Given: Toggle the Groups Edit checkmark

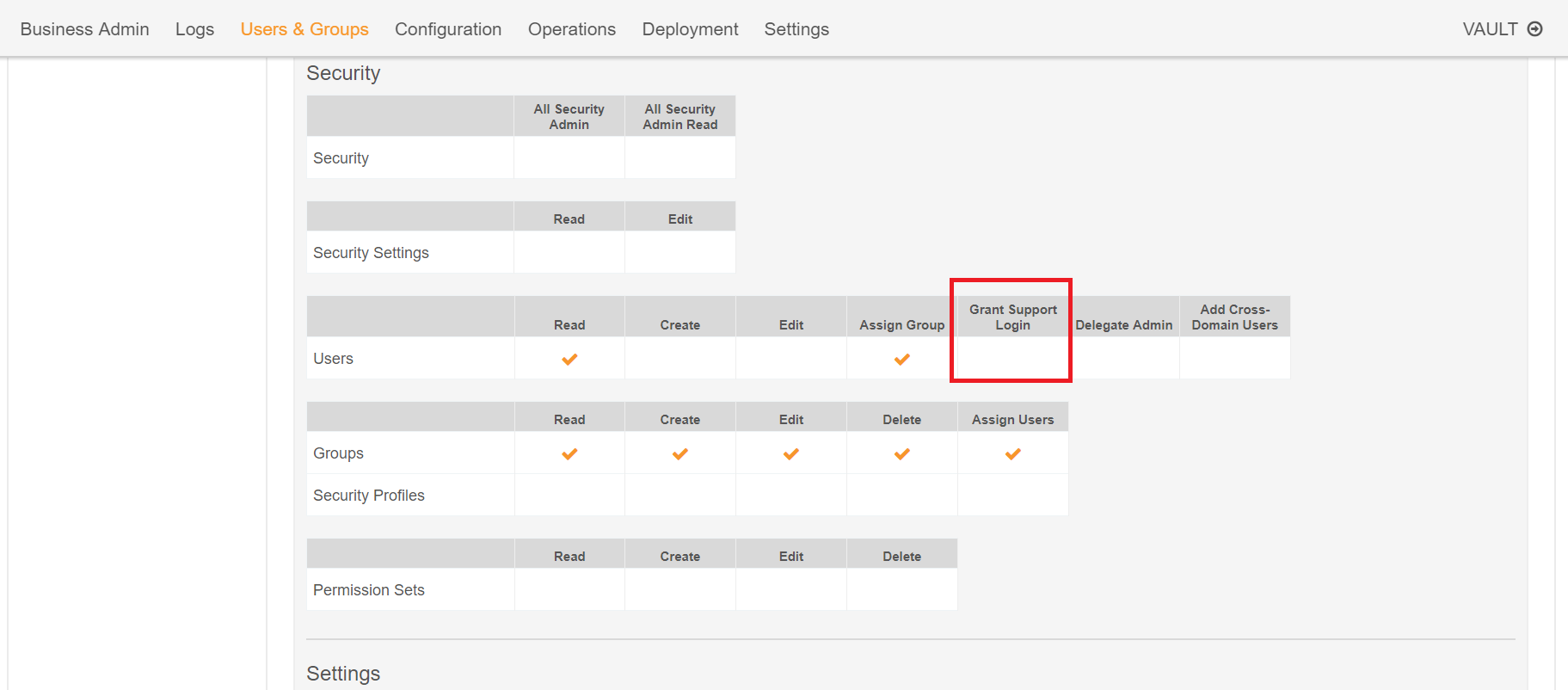Looking at the screenshot, I should (x=790, y=453).
